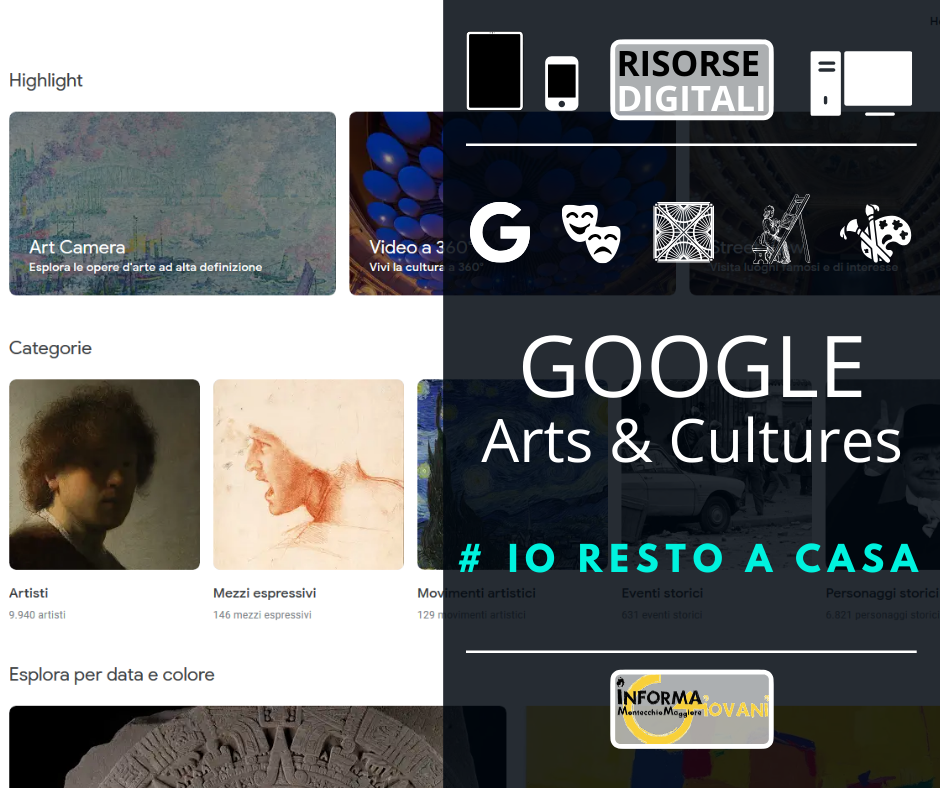Click the Artisti category label
The width and height of the screenshot is (940, 788).
(x=28, y=593)
